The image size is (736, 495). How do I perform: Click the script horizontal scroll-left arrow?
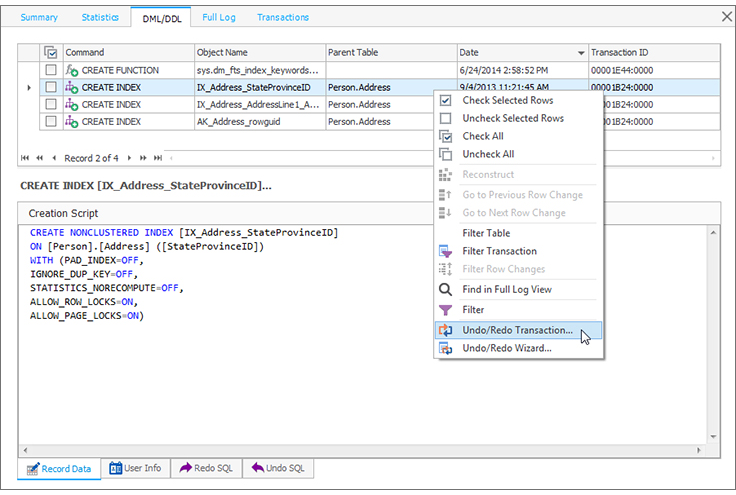tap(25, 450)
